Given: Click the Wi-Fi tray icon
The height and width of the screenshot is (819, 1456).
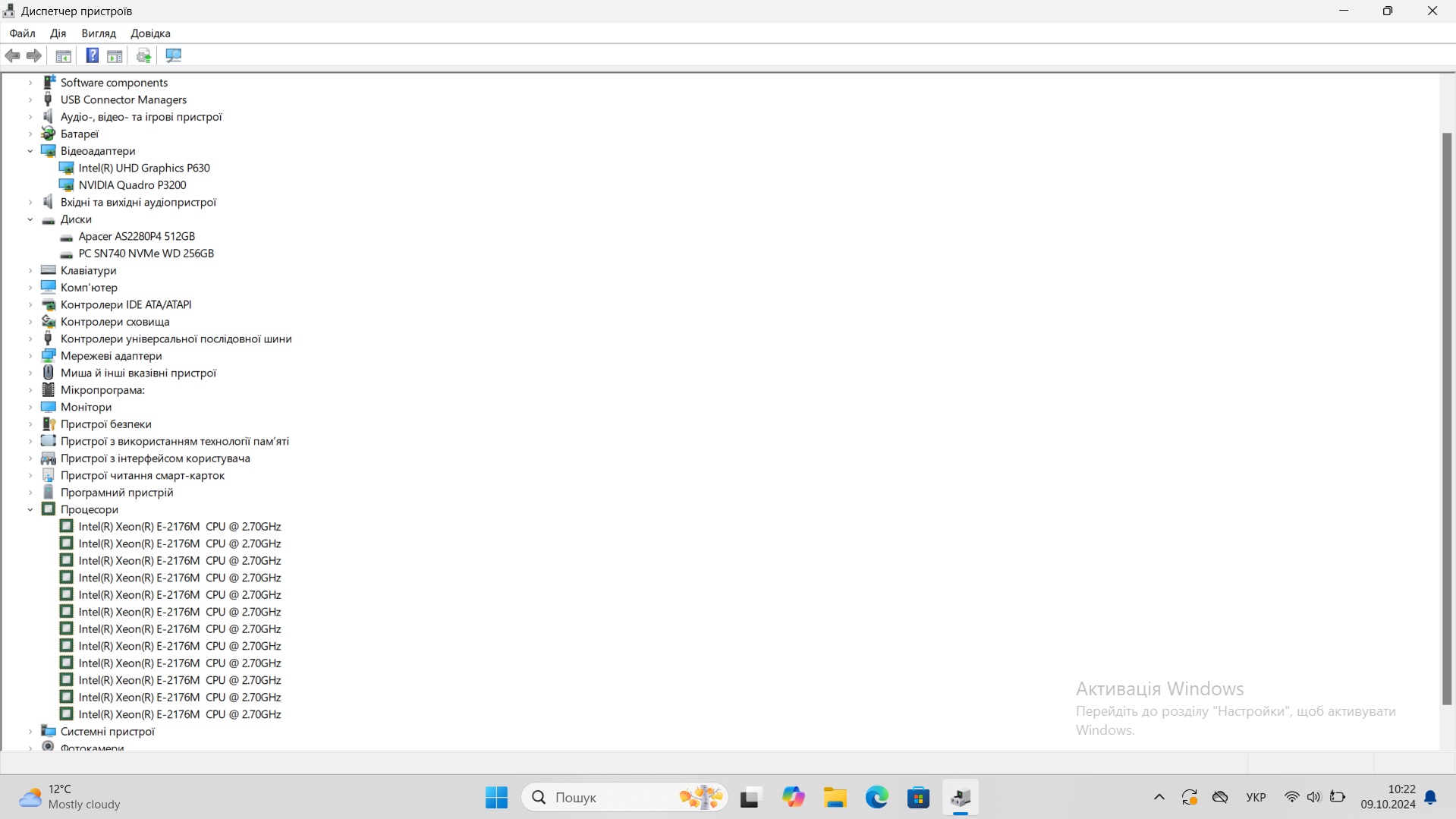Looking at the screenshot, I should point(1291,797).
